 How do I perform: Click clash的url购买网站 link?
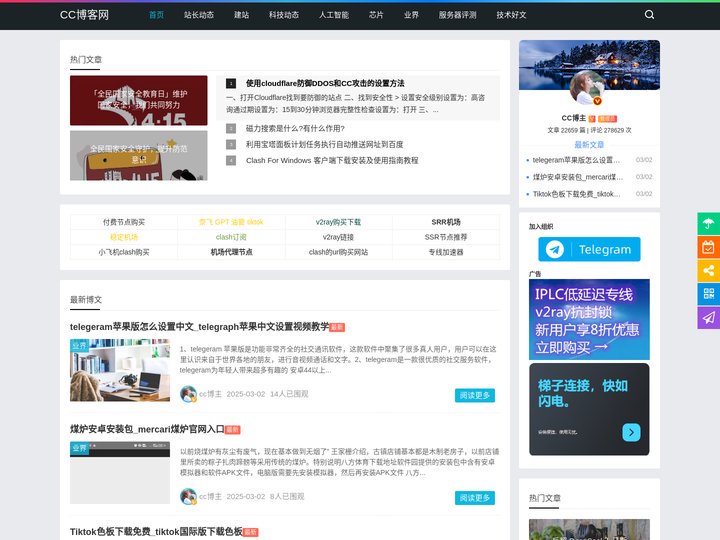(x=338, y=253)
